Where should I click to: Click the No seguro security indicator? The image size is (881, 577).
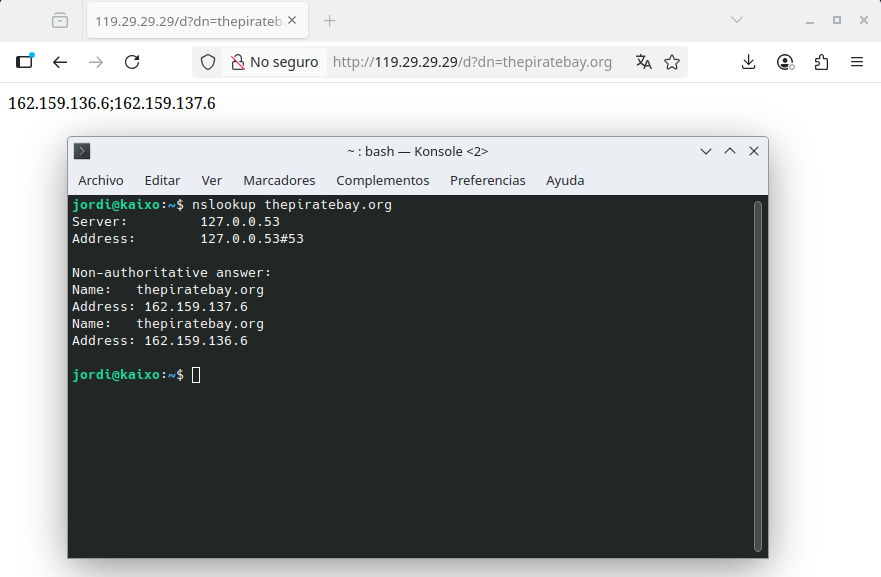tap(274, 62)
